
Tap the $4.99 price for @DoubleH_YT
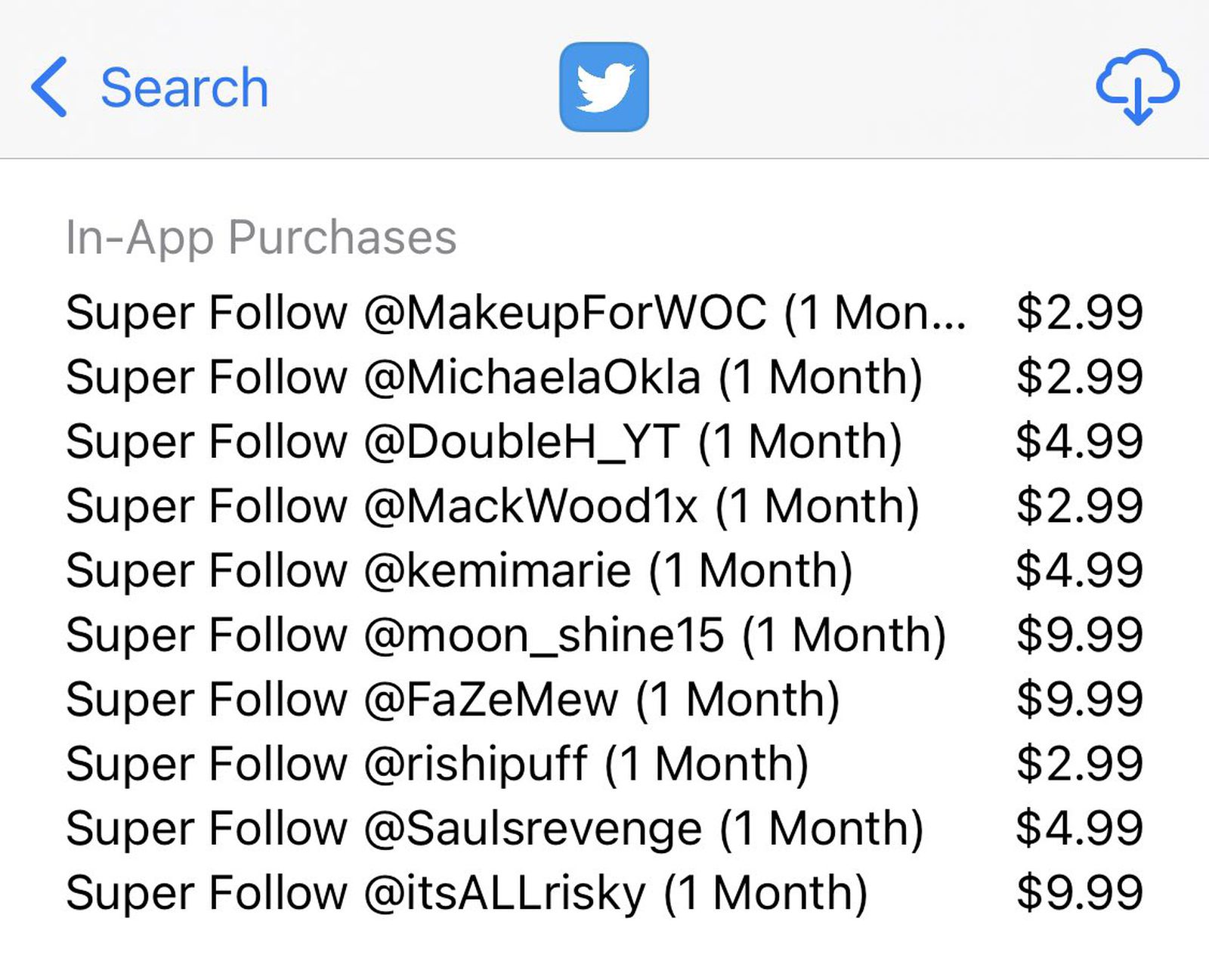tap(1079, 441)
